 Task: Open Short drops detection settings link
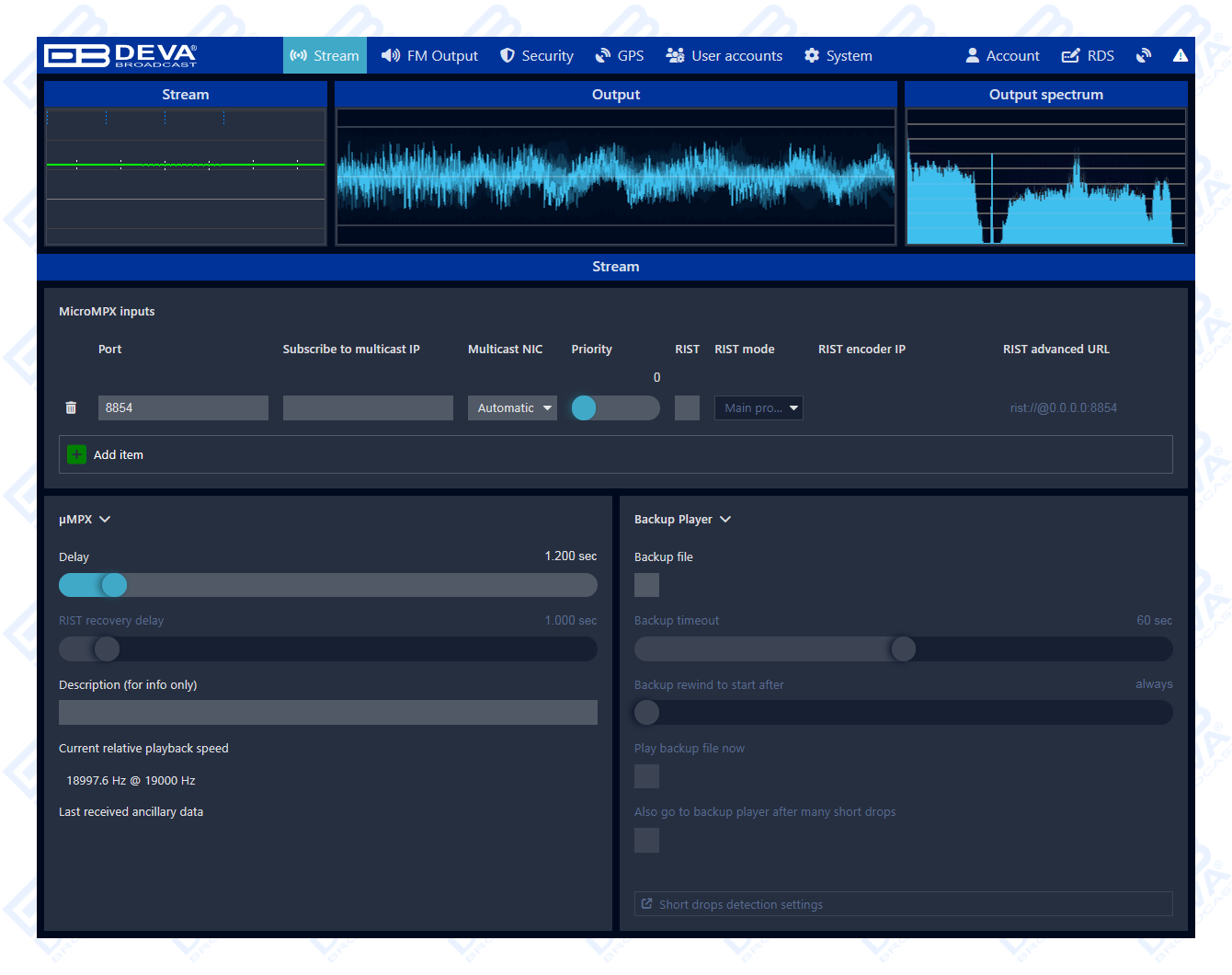740,904
